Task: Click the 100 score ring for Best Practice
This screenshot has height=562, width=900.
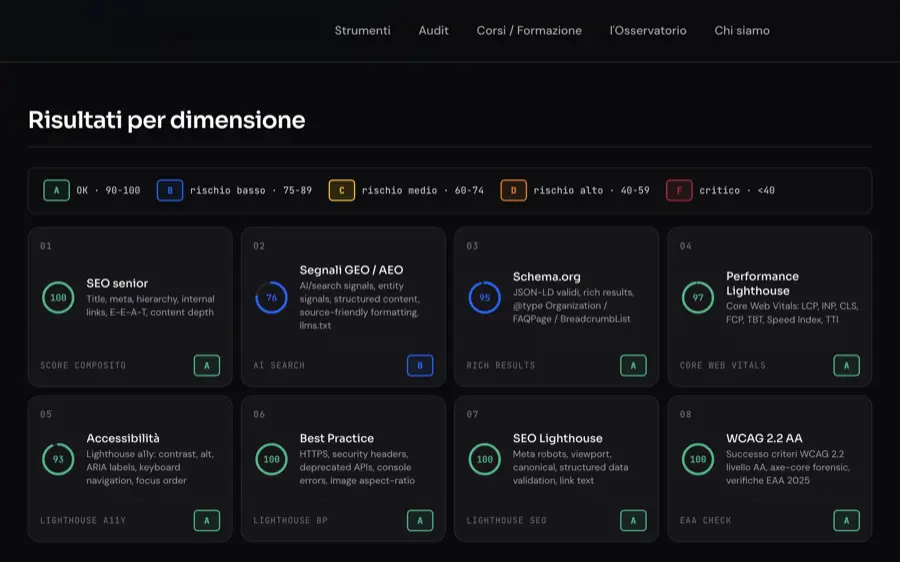Action: [271, 459]
